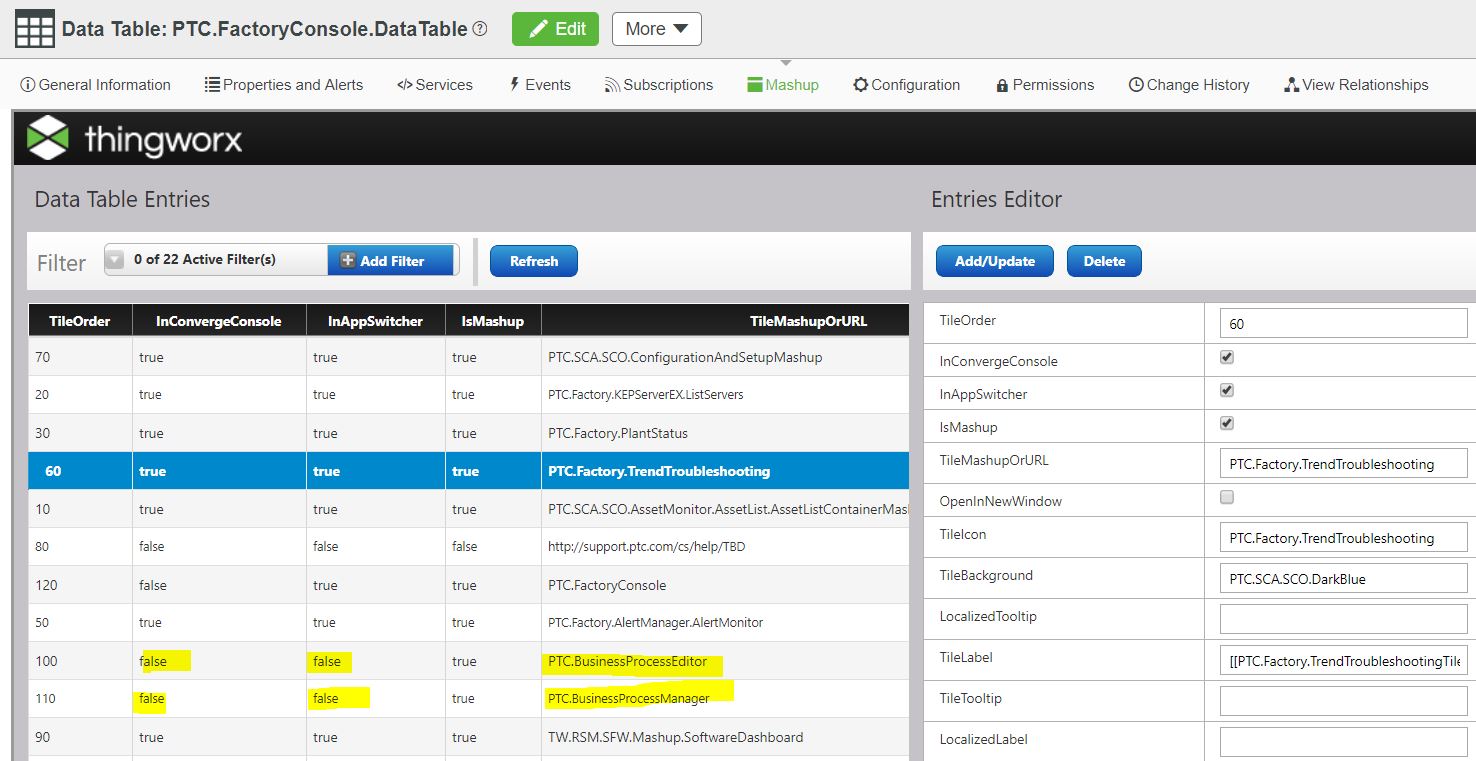1476x761 pixels.
Task: Open the Services tab
Action: pyautogui.click(x=435, y=85)
